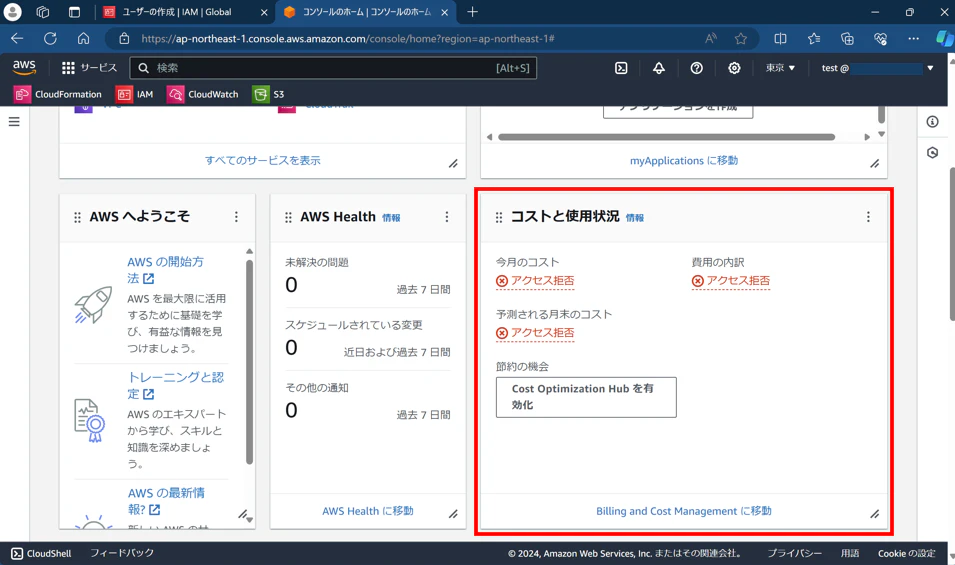Viewport: 955px width, 565px height.
Task: Click アクセス拒否 under 今月のコスト
Action: tap(535, 281)
